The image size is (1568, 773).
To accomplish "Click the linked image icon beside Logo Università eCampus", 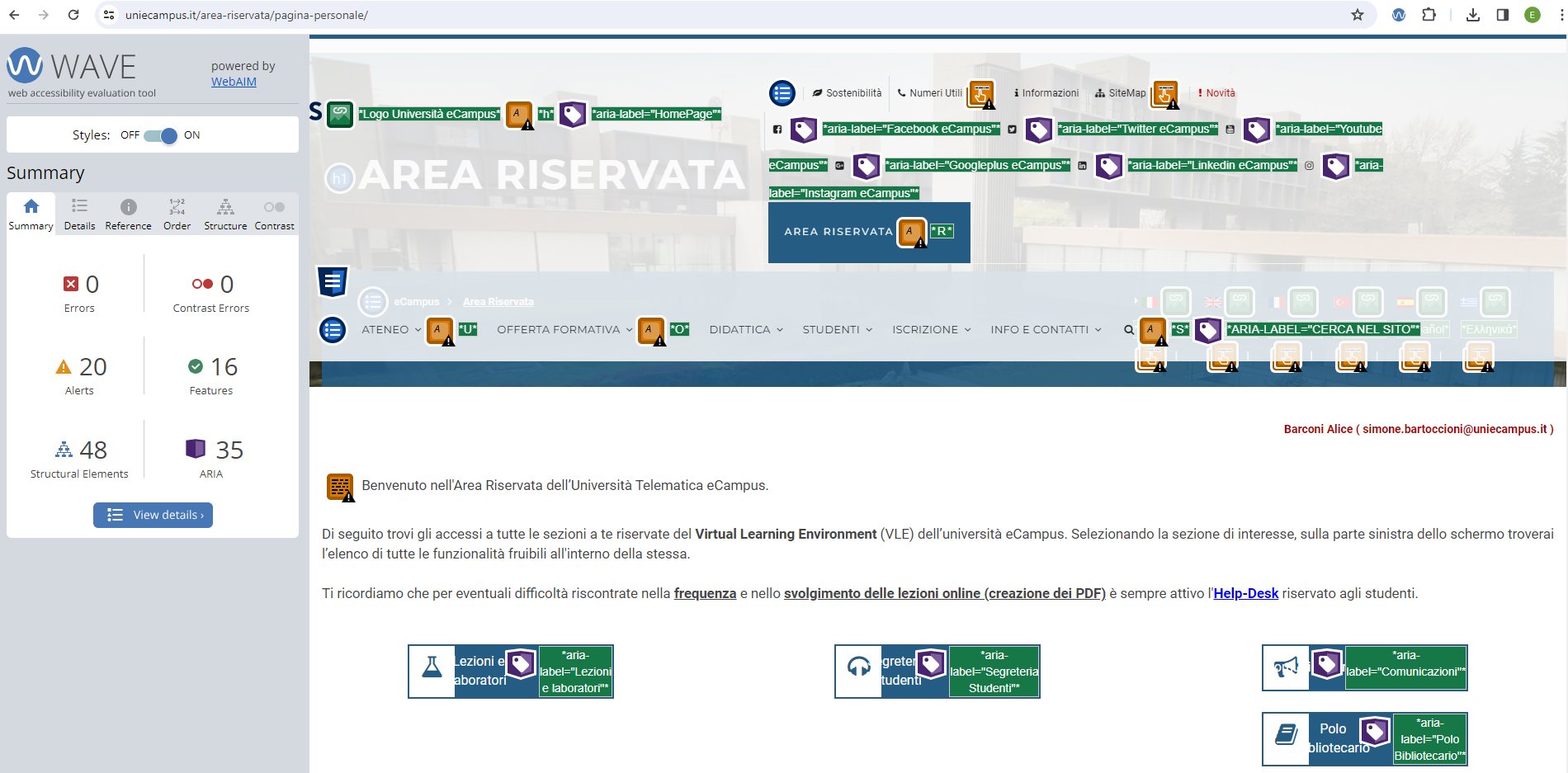I will 340,114.
